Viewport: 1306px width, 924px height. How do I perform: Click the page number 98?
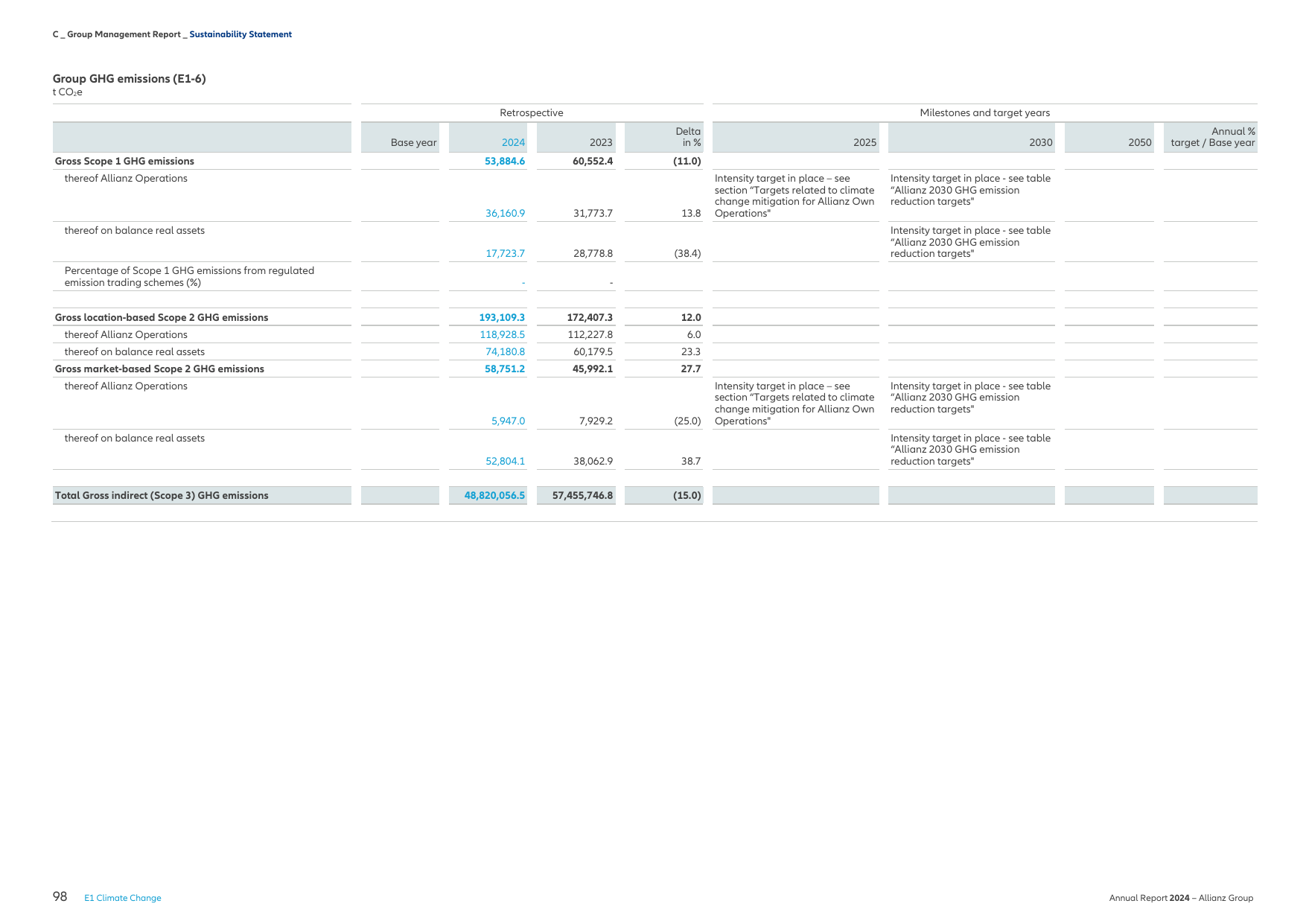tap(60, 896)
